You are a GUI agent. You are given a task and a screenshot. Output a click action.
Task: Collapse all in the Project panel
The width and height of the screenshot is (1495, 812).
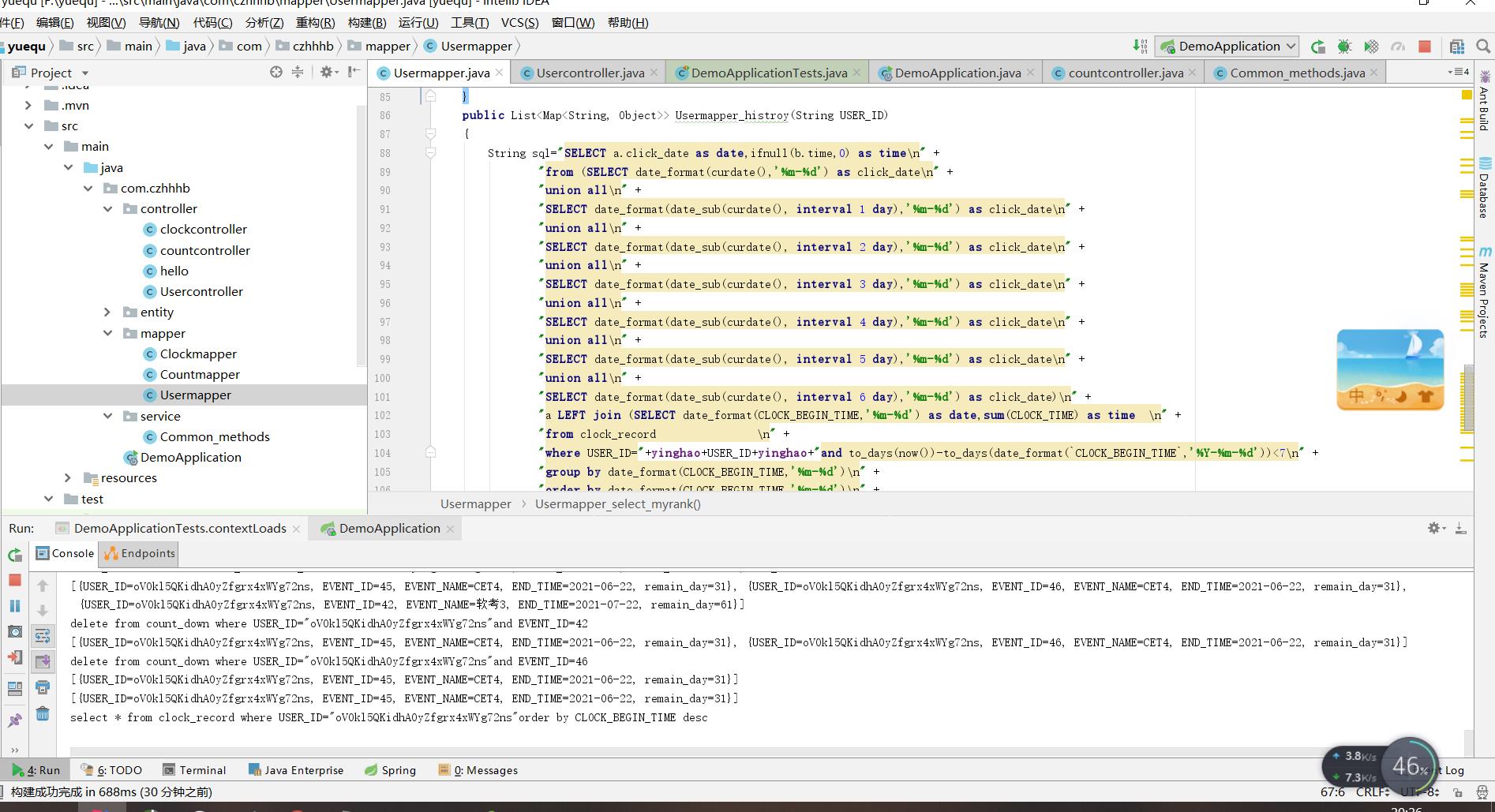coord(298,72)
